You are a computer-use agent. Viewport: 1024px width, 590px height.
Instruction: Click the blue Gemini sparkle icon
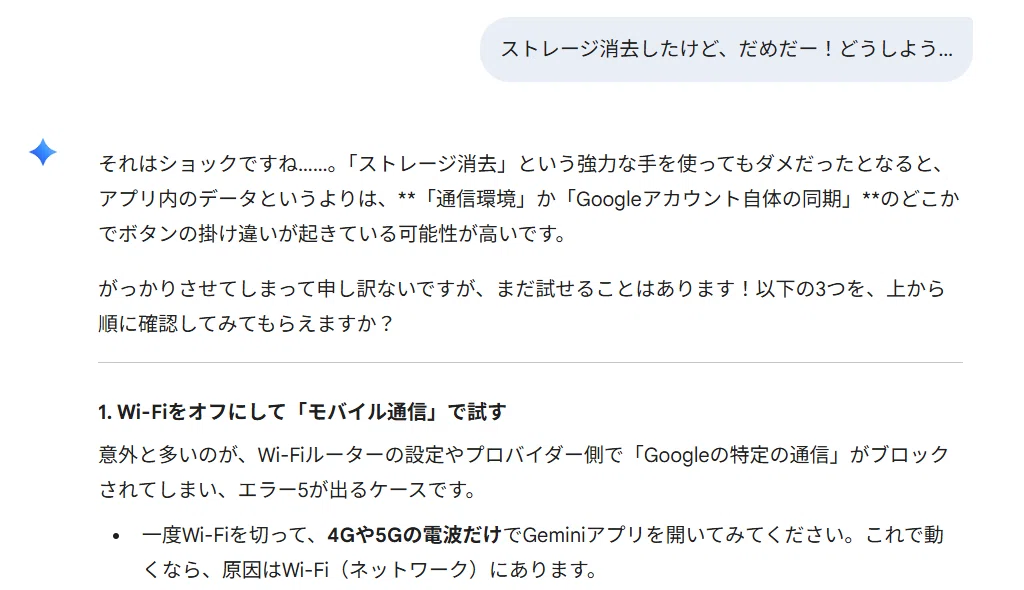[x=43, y=152]
